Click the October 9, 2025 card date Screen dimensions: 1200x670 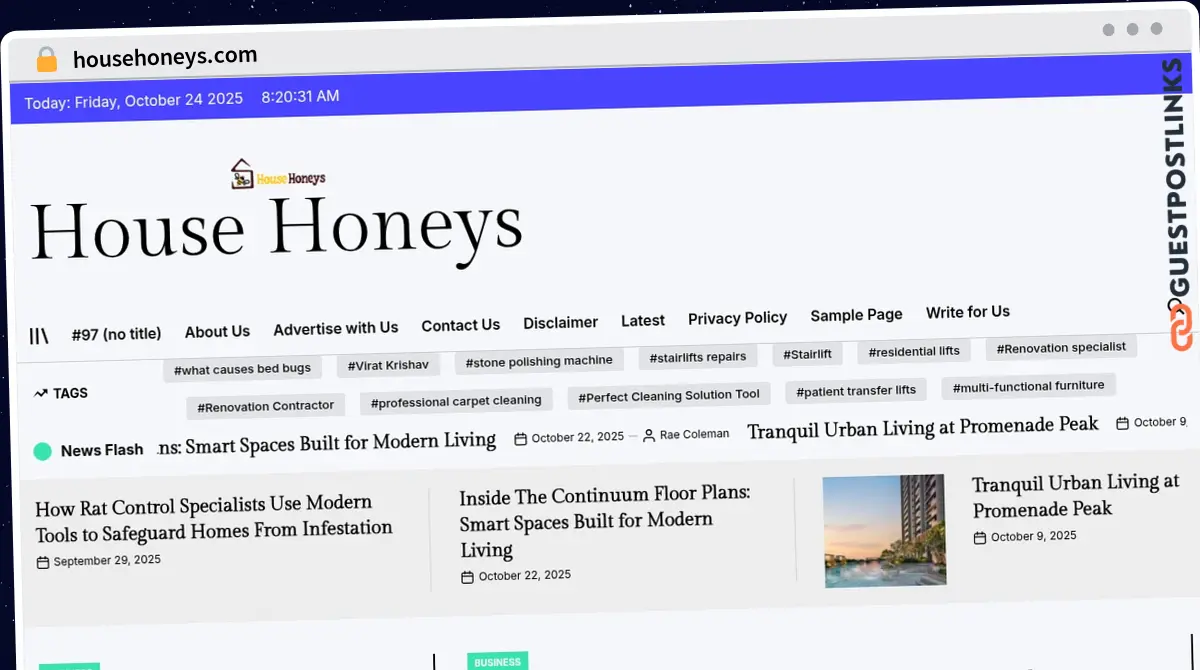(1034, 537)
